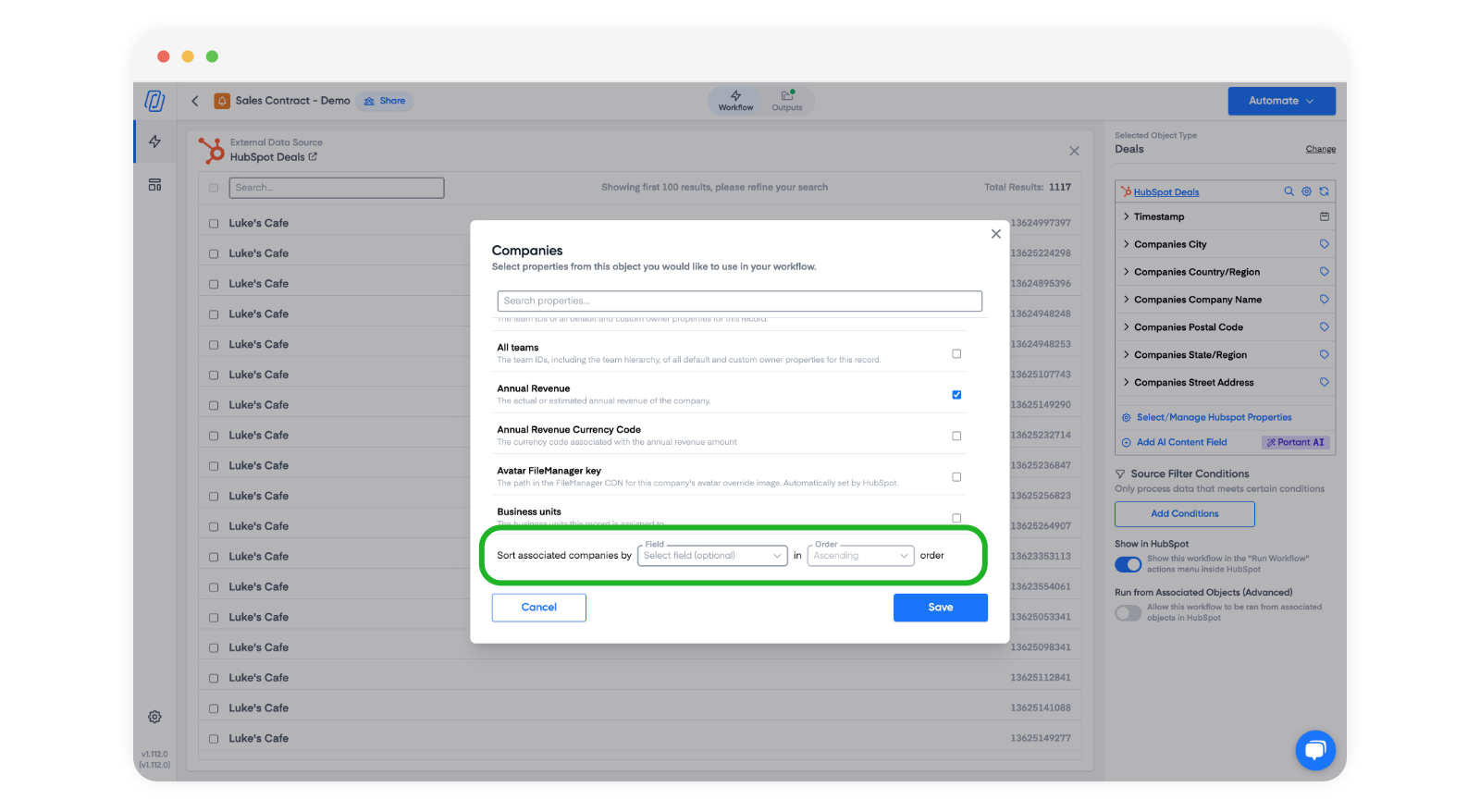Click the tag icon next to Companies City

(x=1324, y=244)
